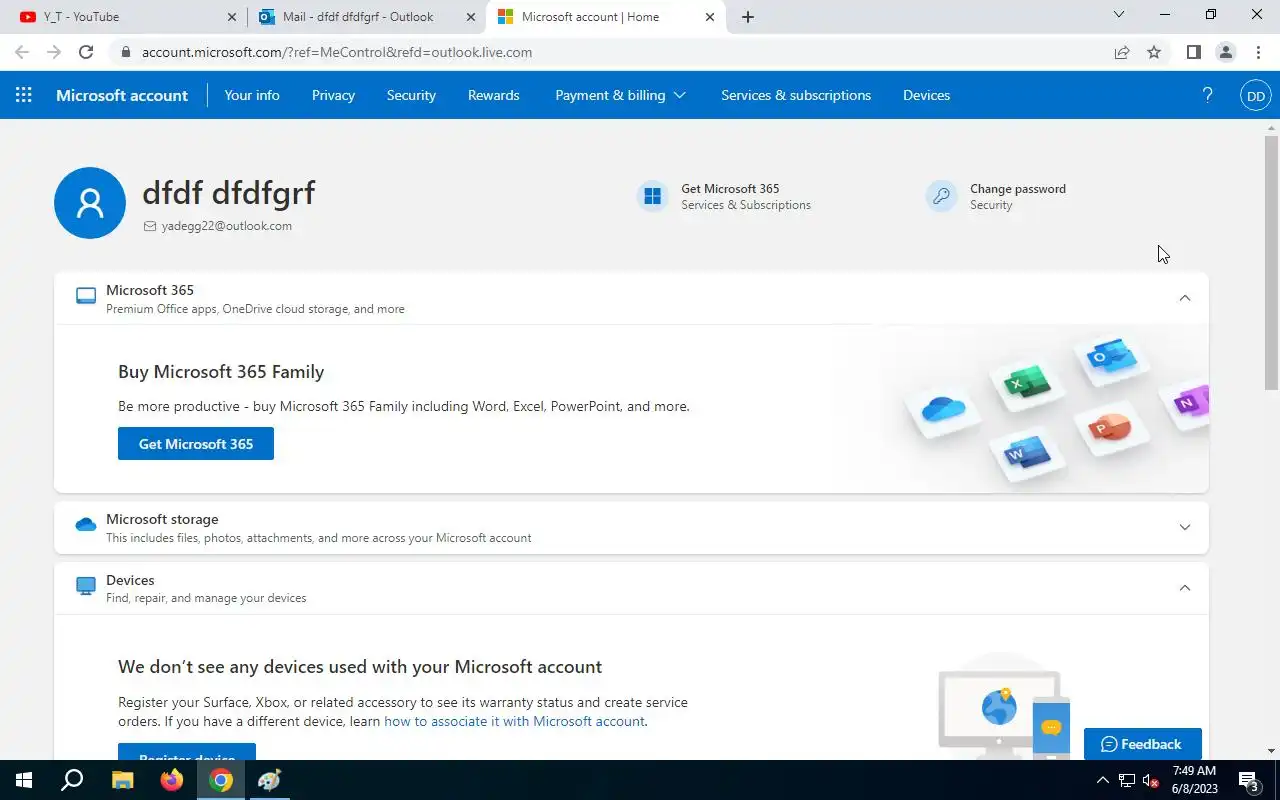Click the Get Microsoft 365 windows icon
Image resolution: width=1280 pixels, height=800 pixels.
[653, 196]
